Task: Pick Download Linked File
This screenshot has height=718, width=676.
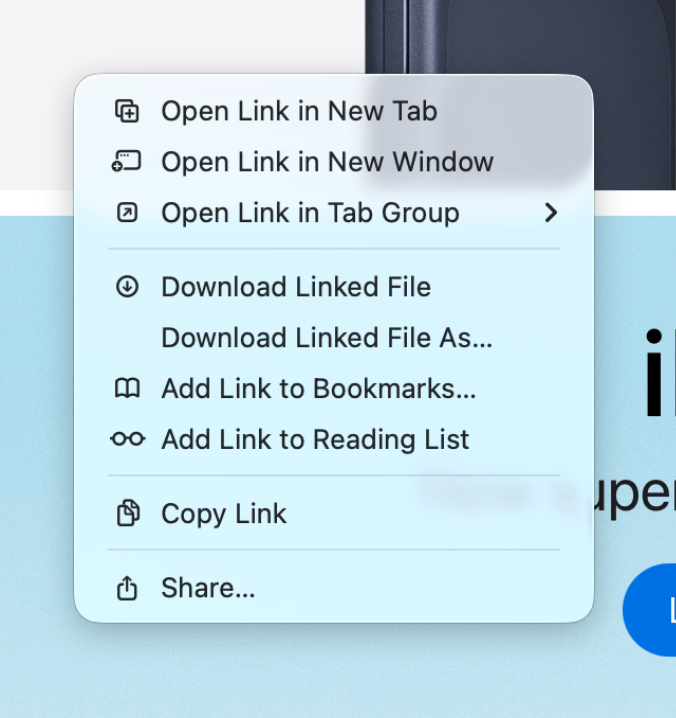Action: click(334, 287)
